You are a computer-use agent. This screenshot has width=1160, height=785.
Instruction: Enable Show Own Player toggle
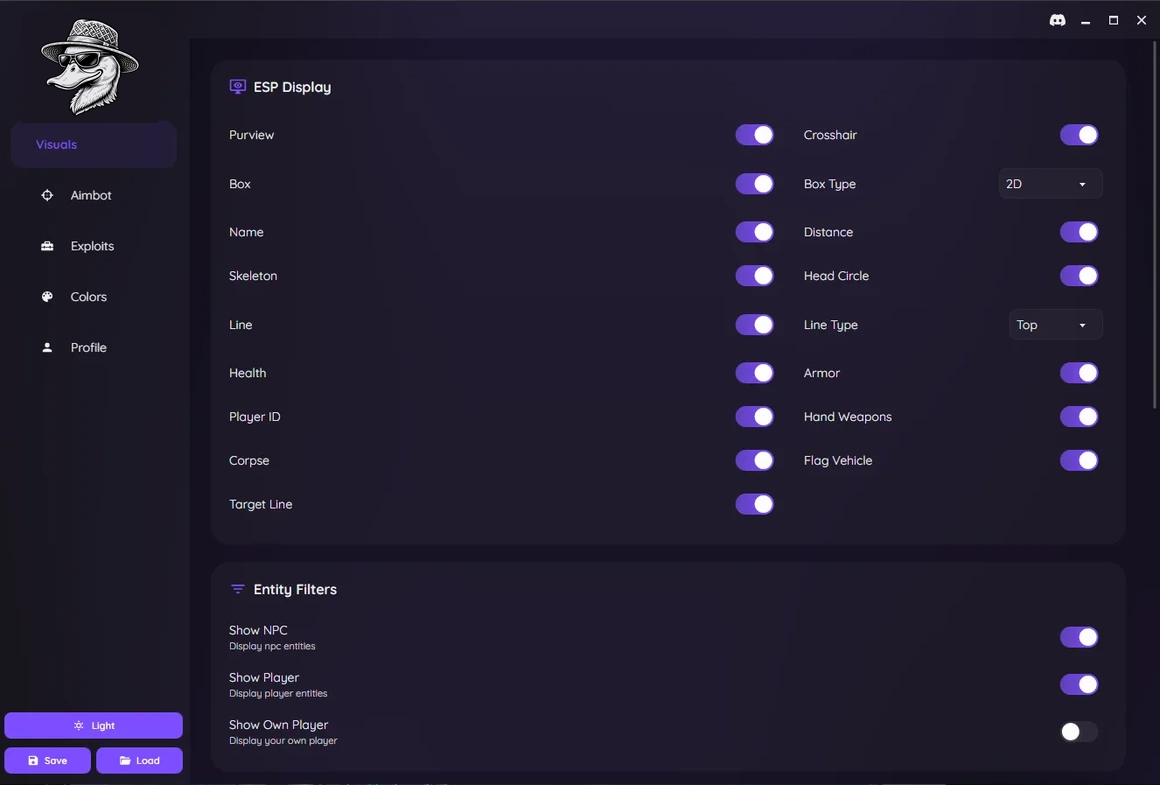pos(1079,732)
